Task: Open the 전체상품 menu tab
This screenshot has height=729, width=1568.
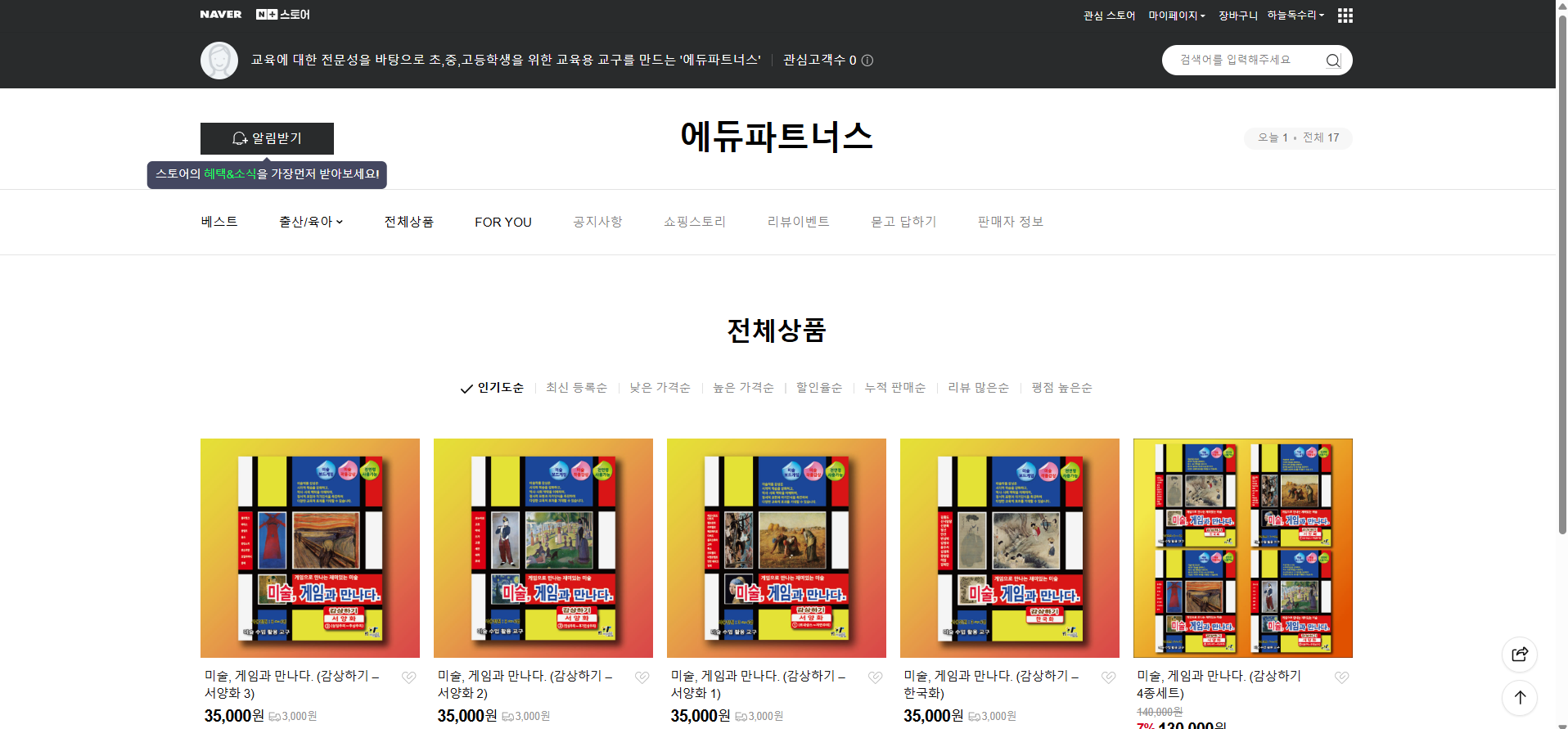Action: 409,222
